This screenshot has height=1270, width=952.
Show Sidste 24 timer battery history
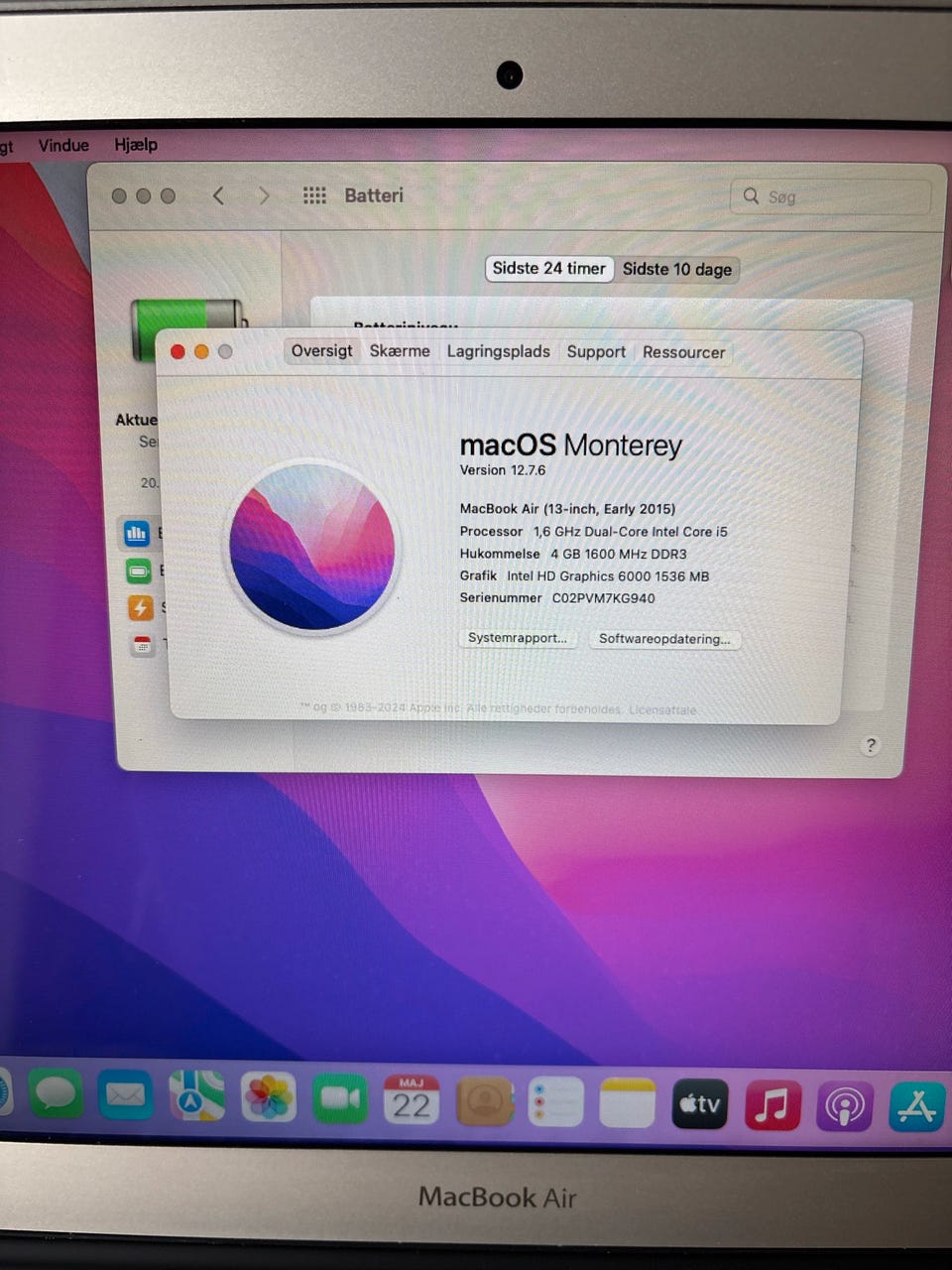pos(548,268)
